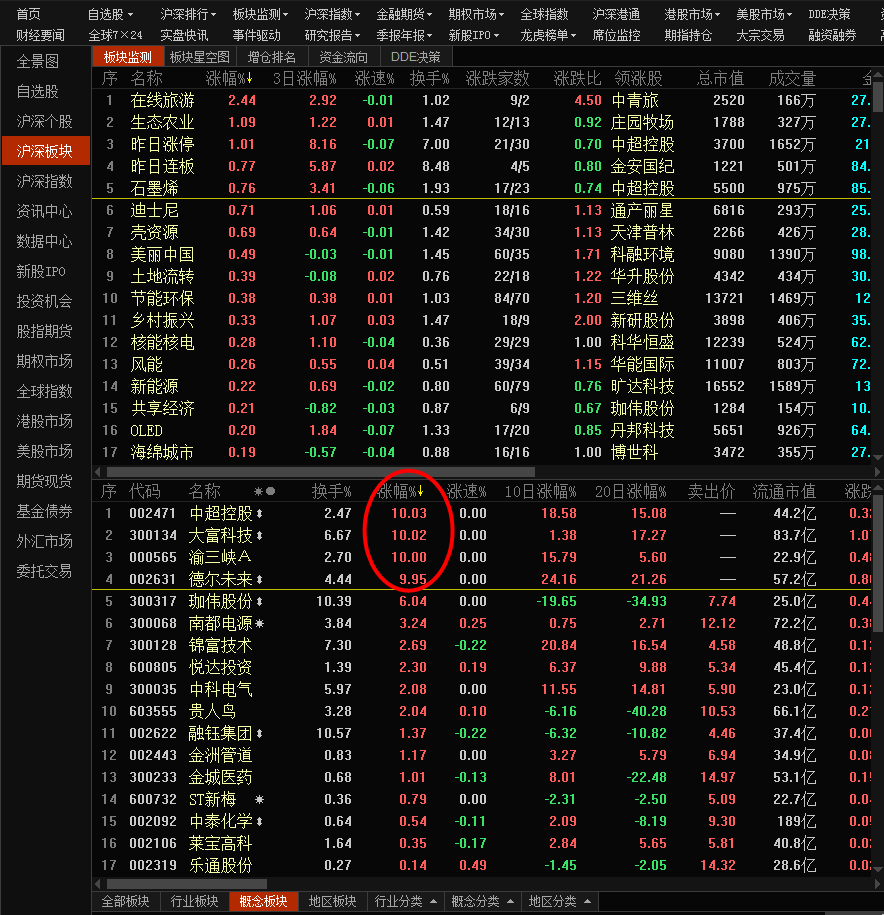Expand the 行业分类 popup at the bottom
The height and width of the screenshot is (915, 884).
[406, 902]
